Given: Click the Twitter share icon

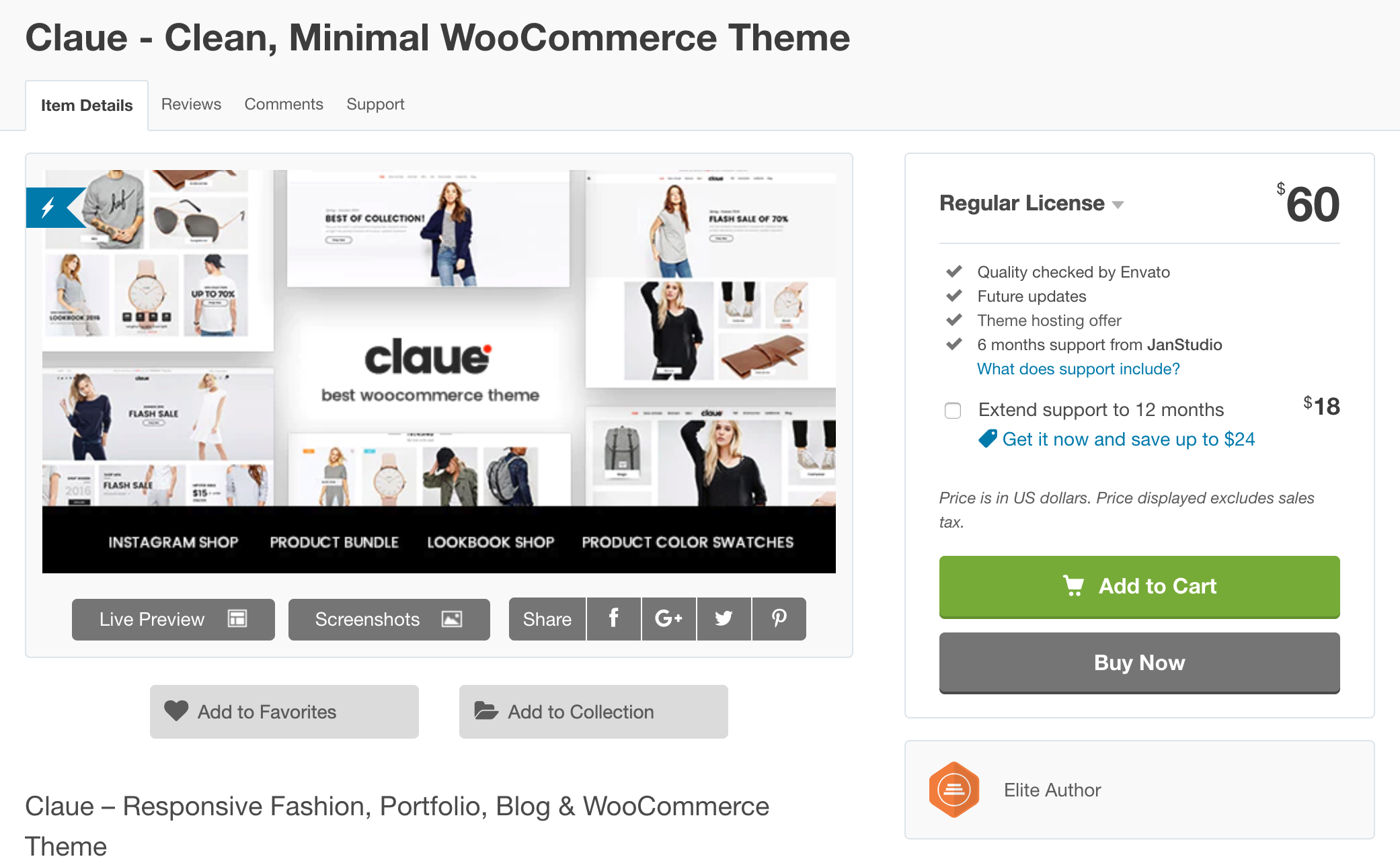Looking at the screenshot, I should point(723,618).
